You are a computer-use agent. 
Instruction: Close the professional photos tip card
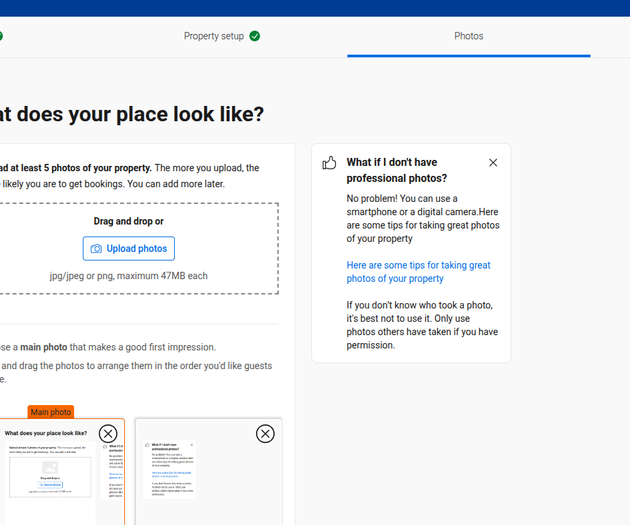pos(493,163)
